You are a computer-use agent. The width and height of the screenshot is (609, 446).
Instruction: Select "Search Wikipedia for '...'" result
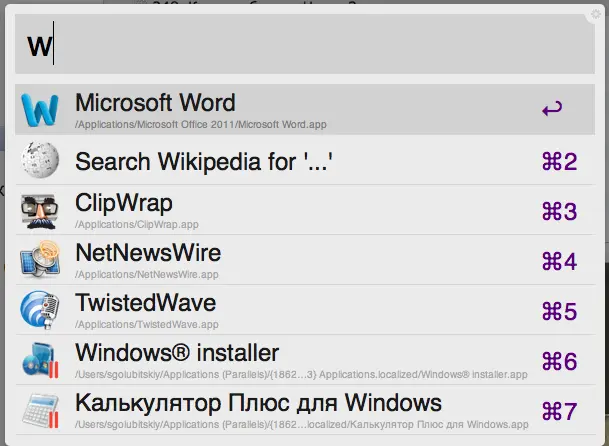203,160
